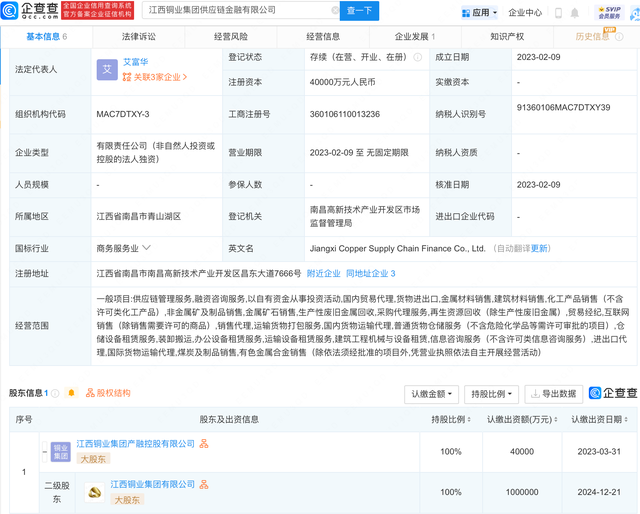The image size is (640, 514).
Task: Open 企业中心 link
Action: [525, 13]
